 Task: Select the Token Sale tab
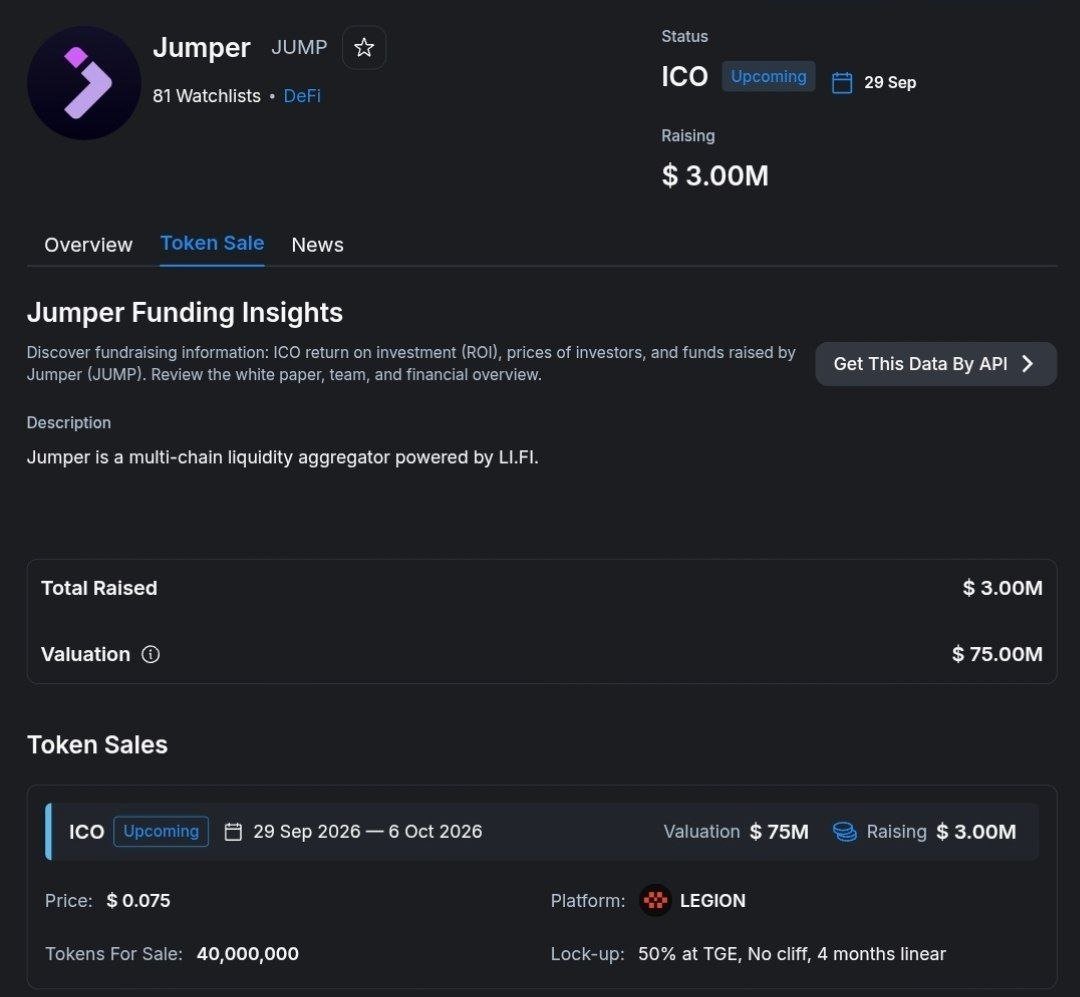212,243
